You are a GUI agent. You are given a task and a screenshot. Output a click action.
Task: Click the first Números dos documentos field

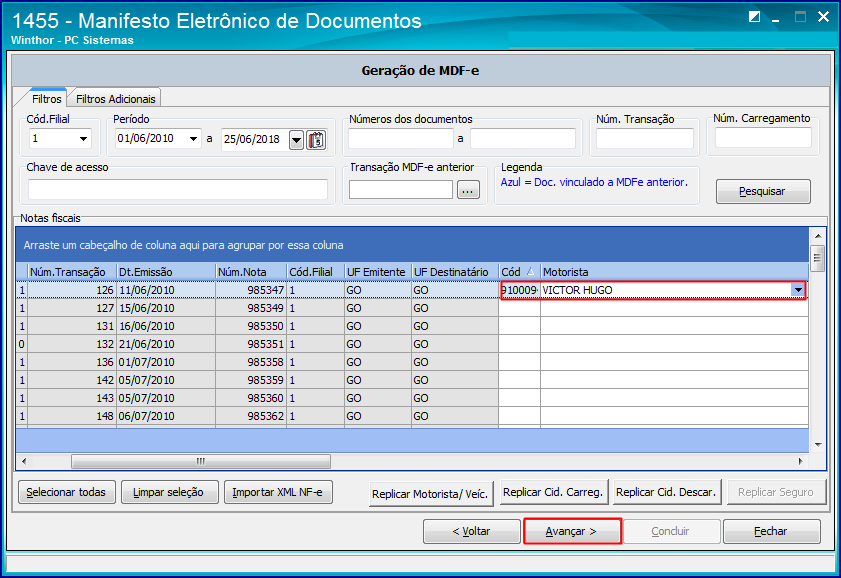point(401,138)
